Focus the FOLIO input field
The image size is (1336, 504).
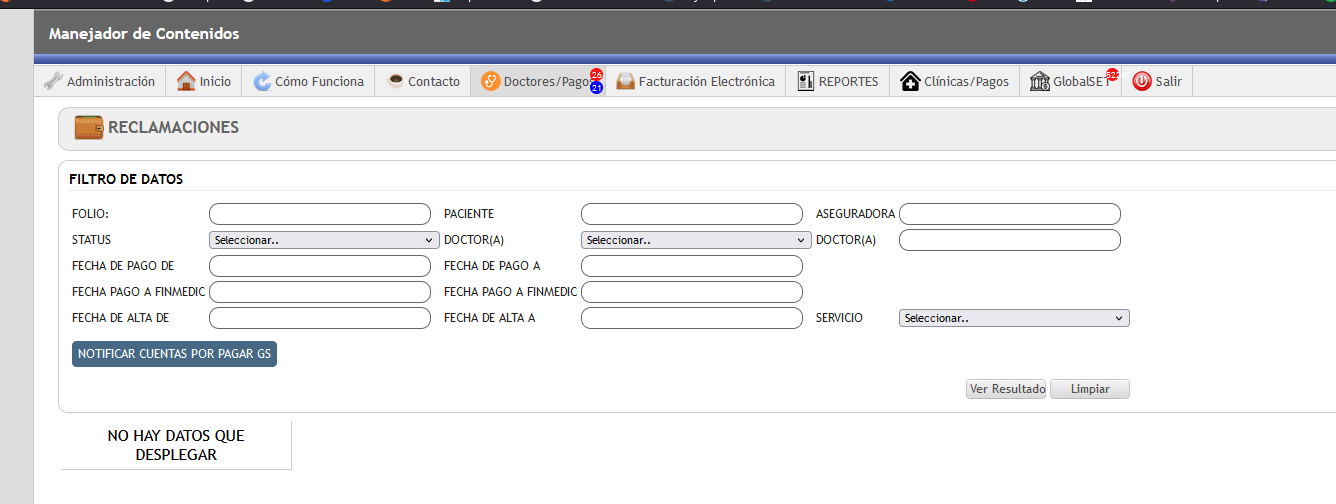[x=319, y=214]
